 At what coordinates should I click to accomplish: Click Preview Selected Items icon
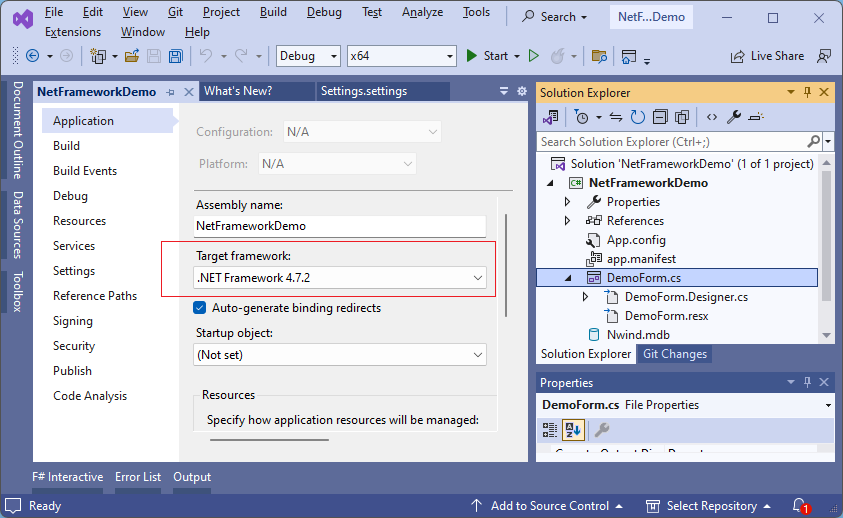(x=756, y=117)
